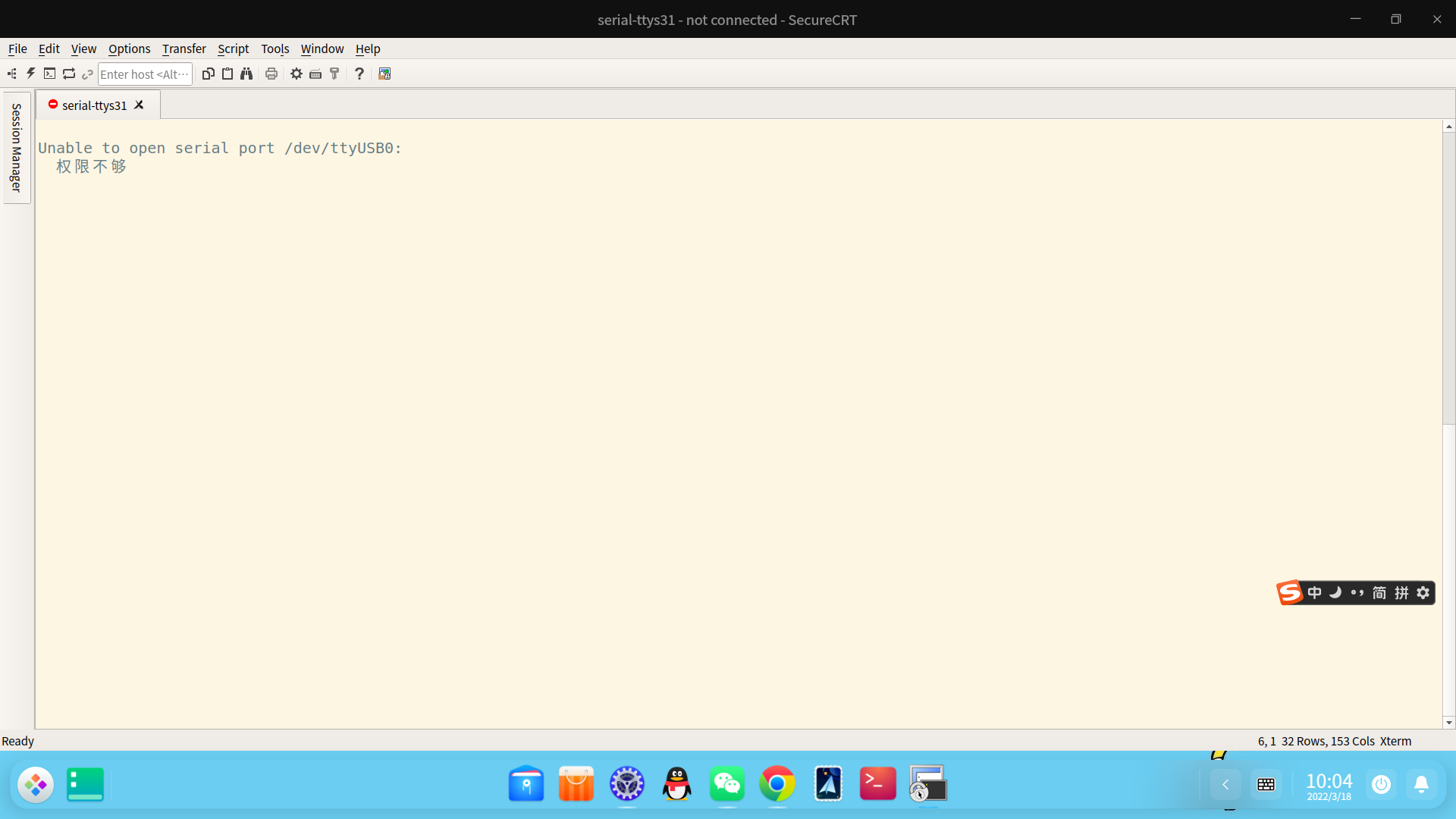This screenshot has height=819, width=1456.
Task: Click the SecureFX toolbar icon
Action: pyautogui.click(x=384, y=74)
